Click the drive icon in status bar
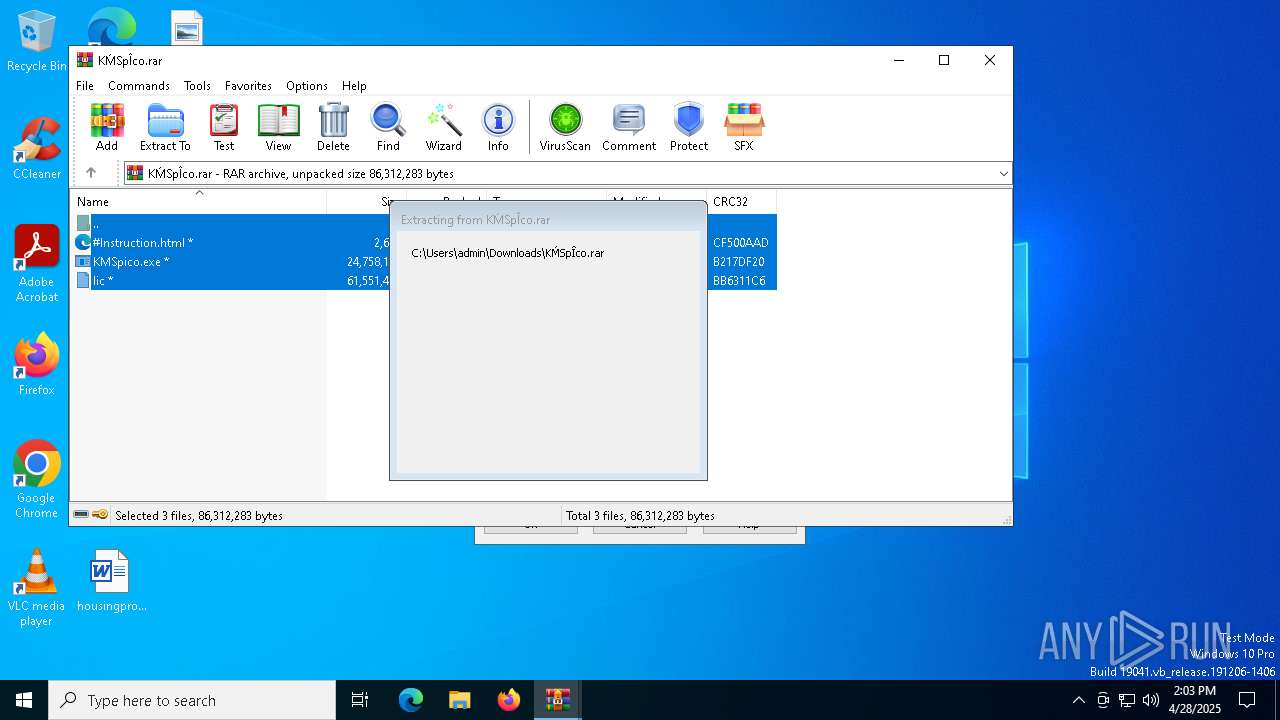The width and height of the screenshot is (1280, 720). pos(81,515)
